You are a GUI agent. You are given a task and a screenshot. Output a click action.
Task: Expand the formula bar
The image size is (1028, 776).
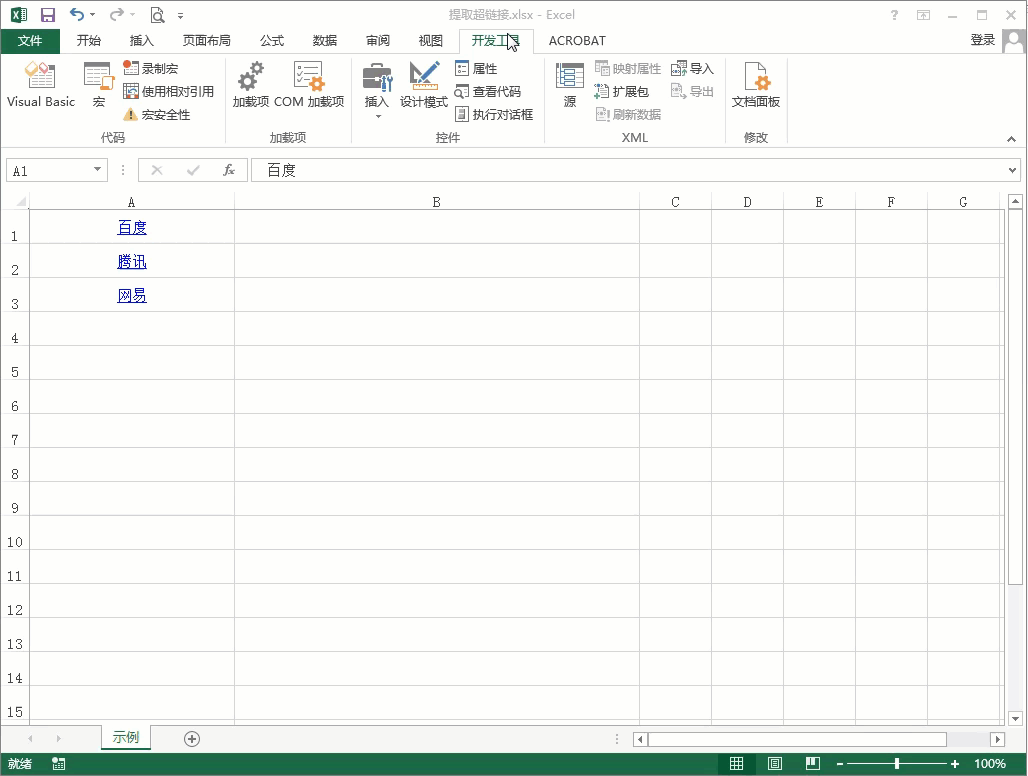pyautogui.click(x=1012, y=171)
